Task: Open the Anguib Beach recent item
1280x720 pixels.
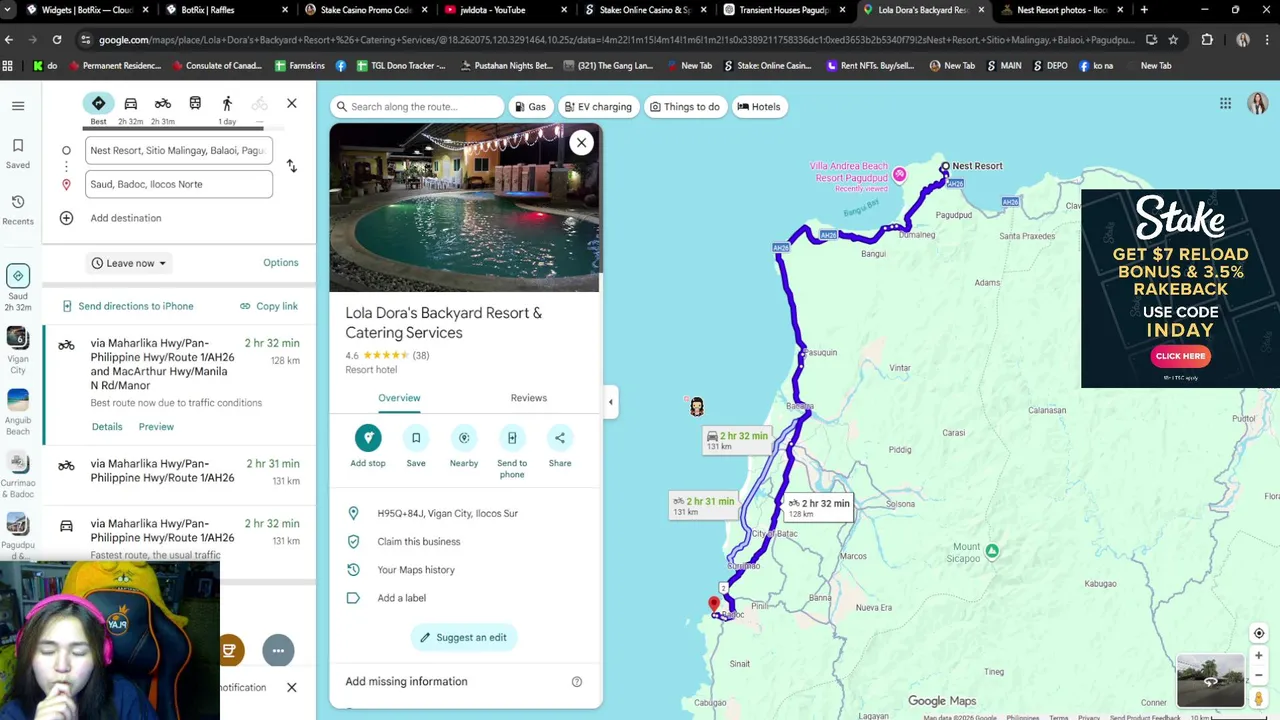Action: [x=18, y=412]
